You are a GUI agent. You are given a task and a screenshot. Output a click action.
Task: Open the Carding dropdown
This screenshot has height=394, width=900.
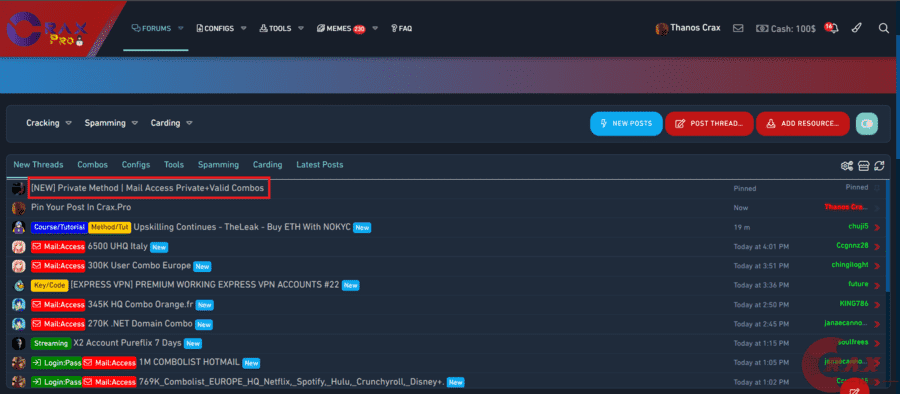tap(172, 123)
